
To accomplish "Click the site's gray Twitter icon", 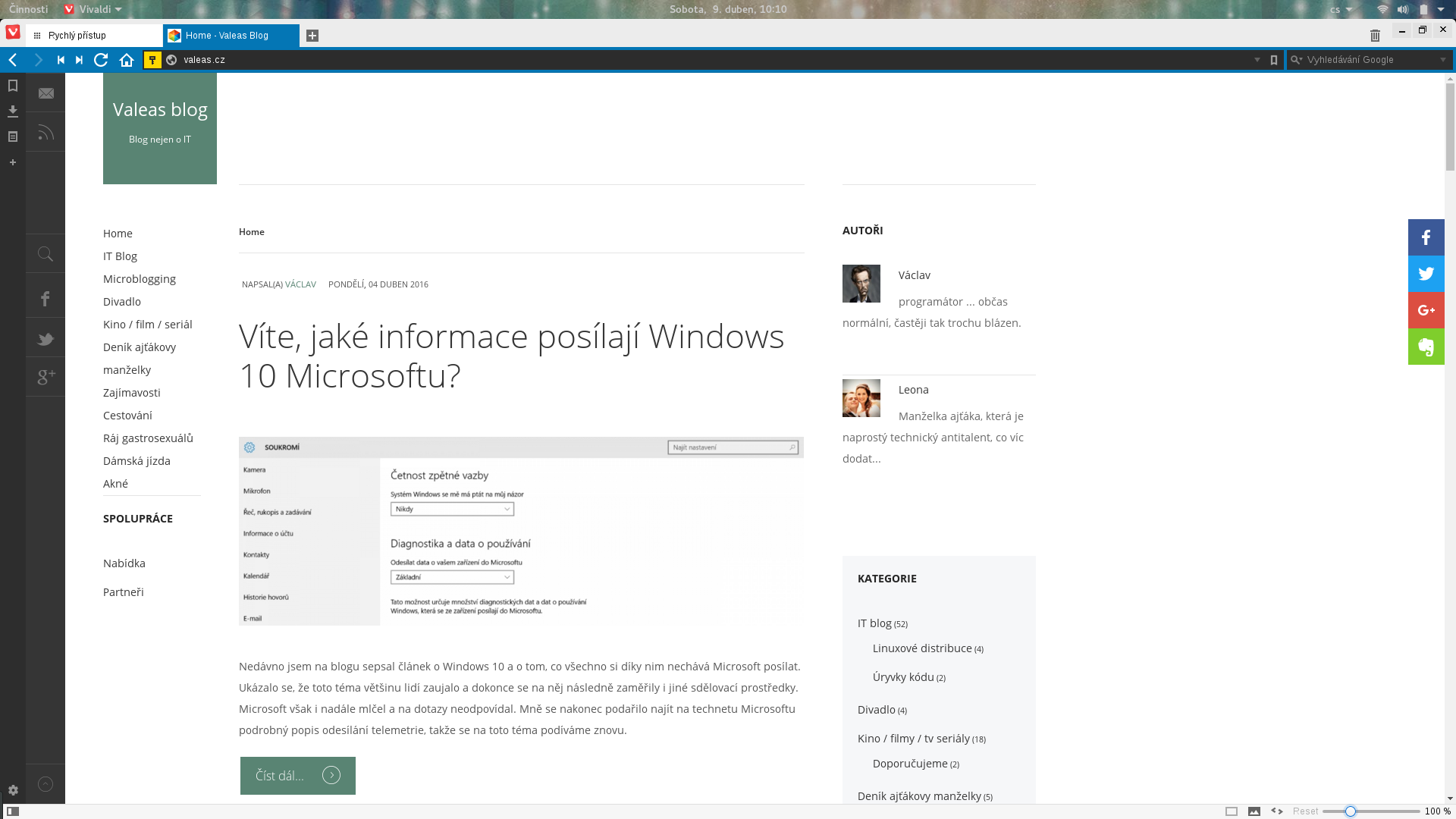I will click(45, 338).
